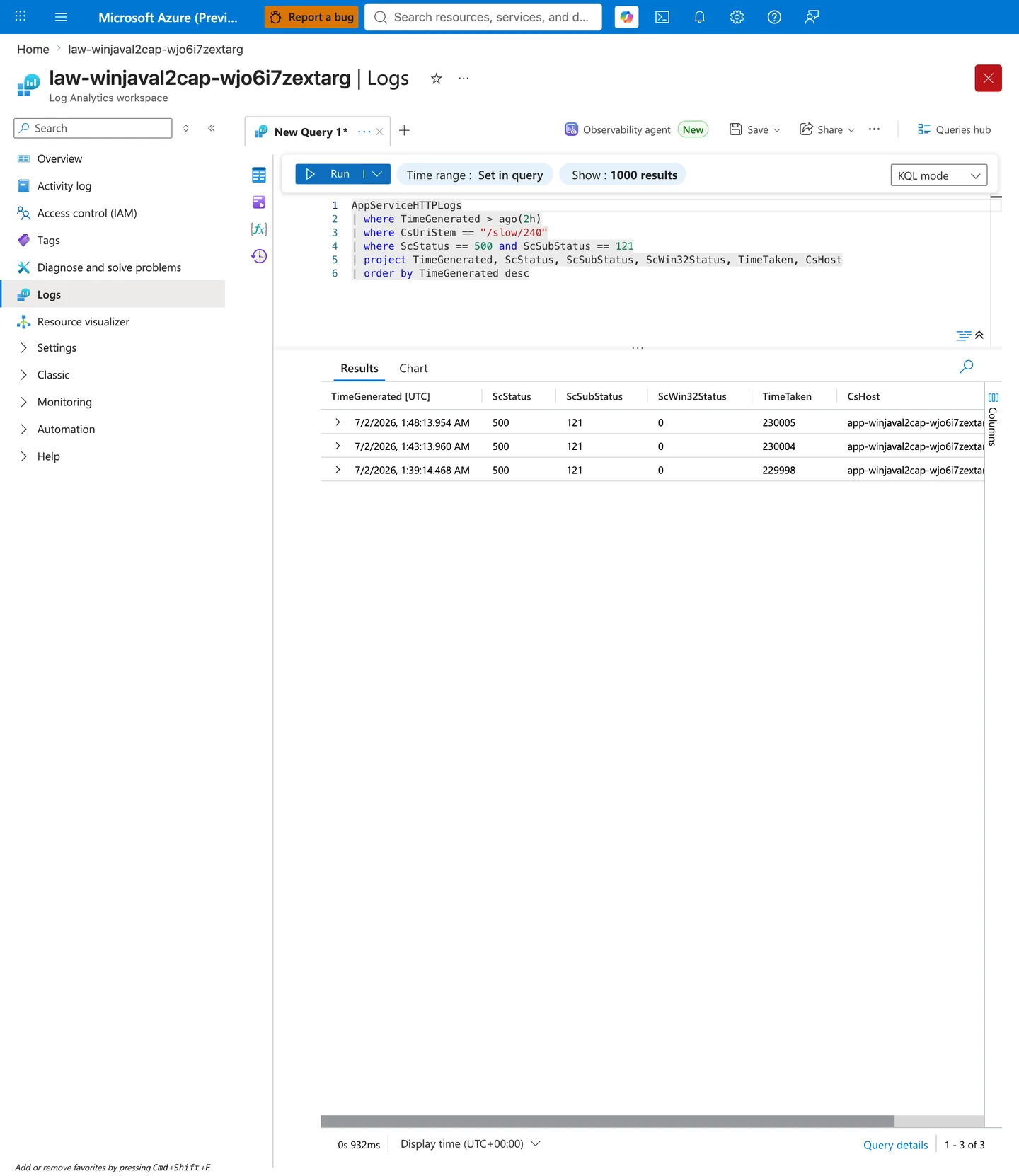The height and width of the screenshot is (1176, 1019).
Task: Open the KQL mode dropdown
Action: pos(938,175)
